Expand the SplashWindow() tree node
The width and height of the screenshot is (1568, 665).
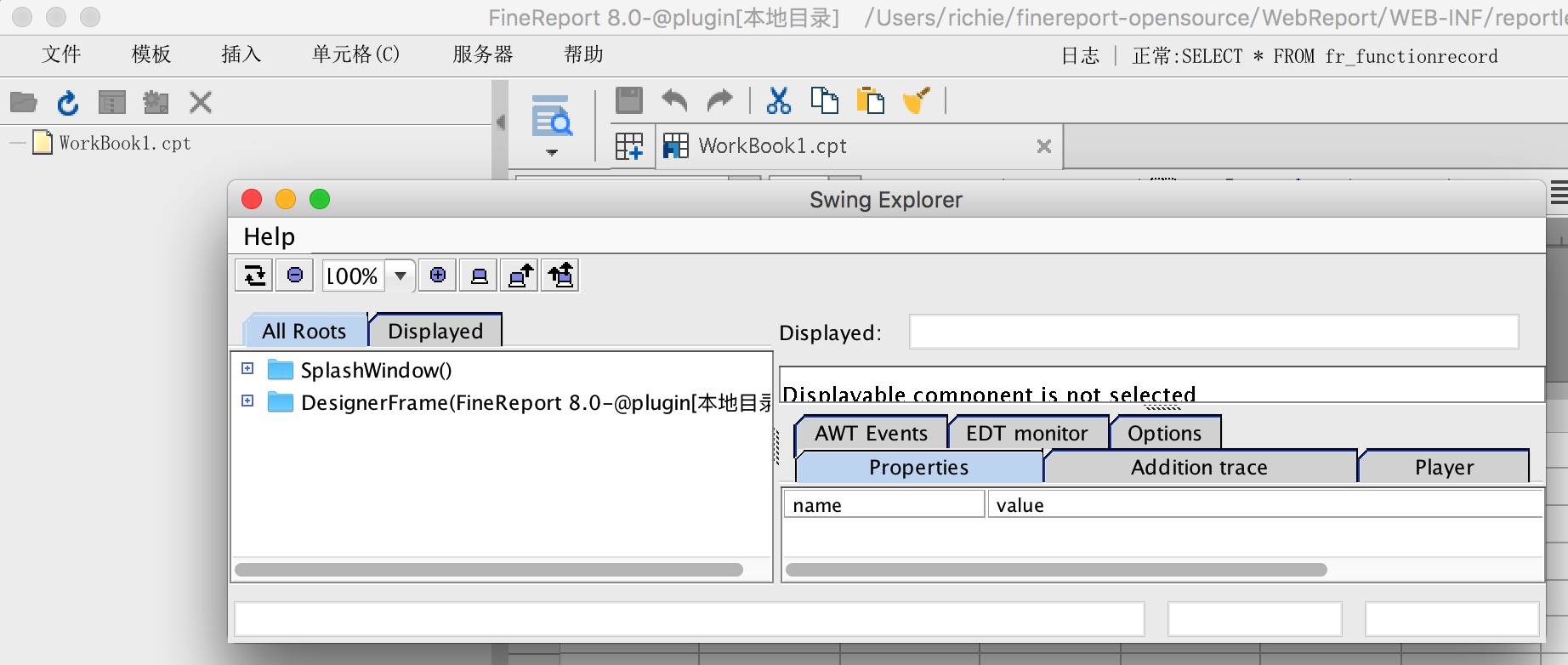247,369
